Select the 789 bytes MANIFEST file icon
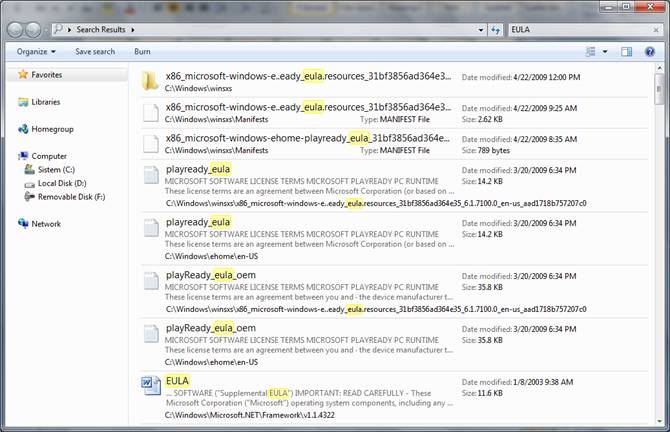This screenshot has height=432, width=670. [x=151, y=144]
